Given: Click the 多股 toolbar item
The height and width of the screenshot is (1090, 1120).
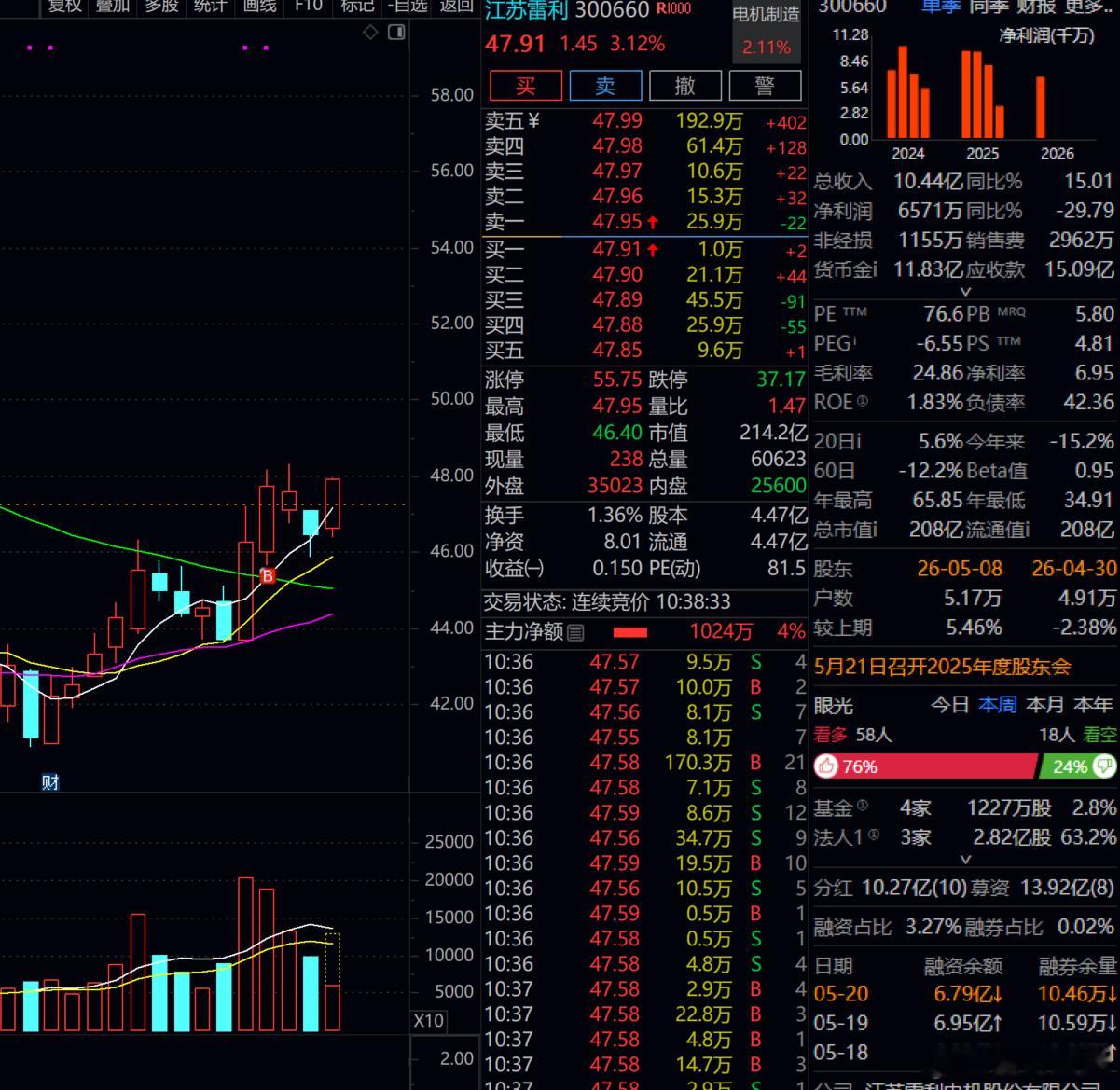Looking at the screenshot, I should [161, 7].
